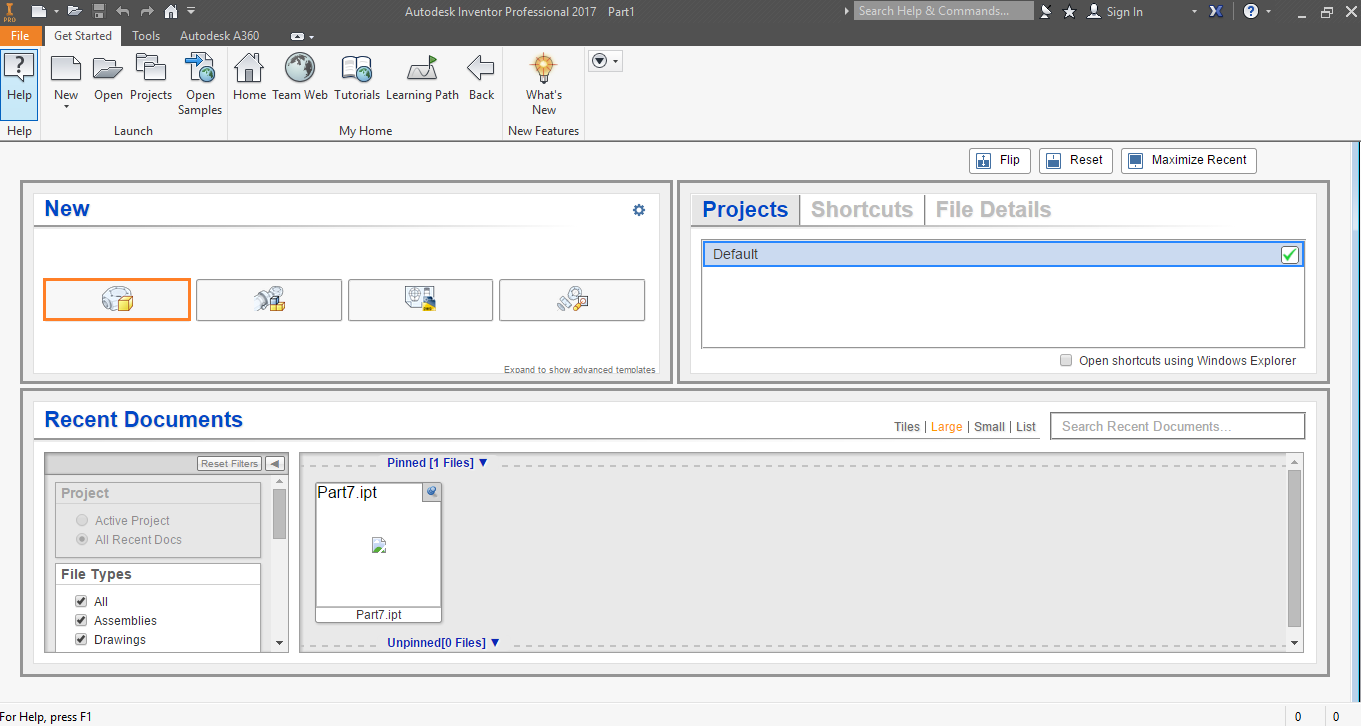The image size is (1361, 726).
Task: Switch recent documents view to Small
Action: coord(989,427)
